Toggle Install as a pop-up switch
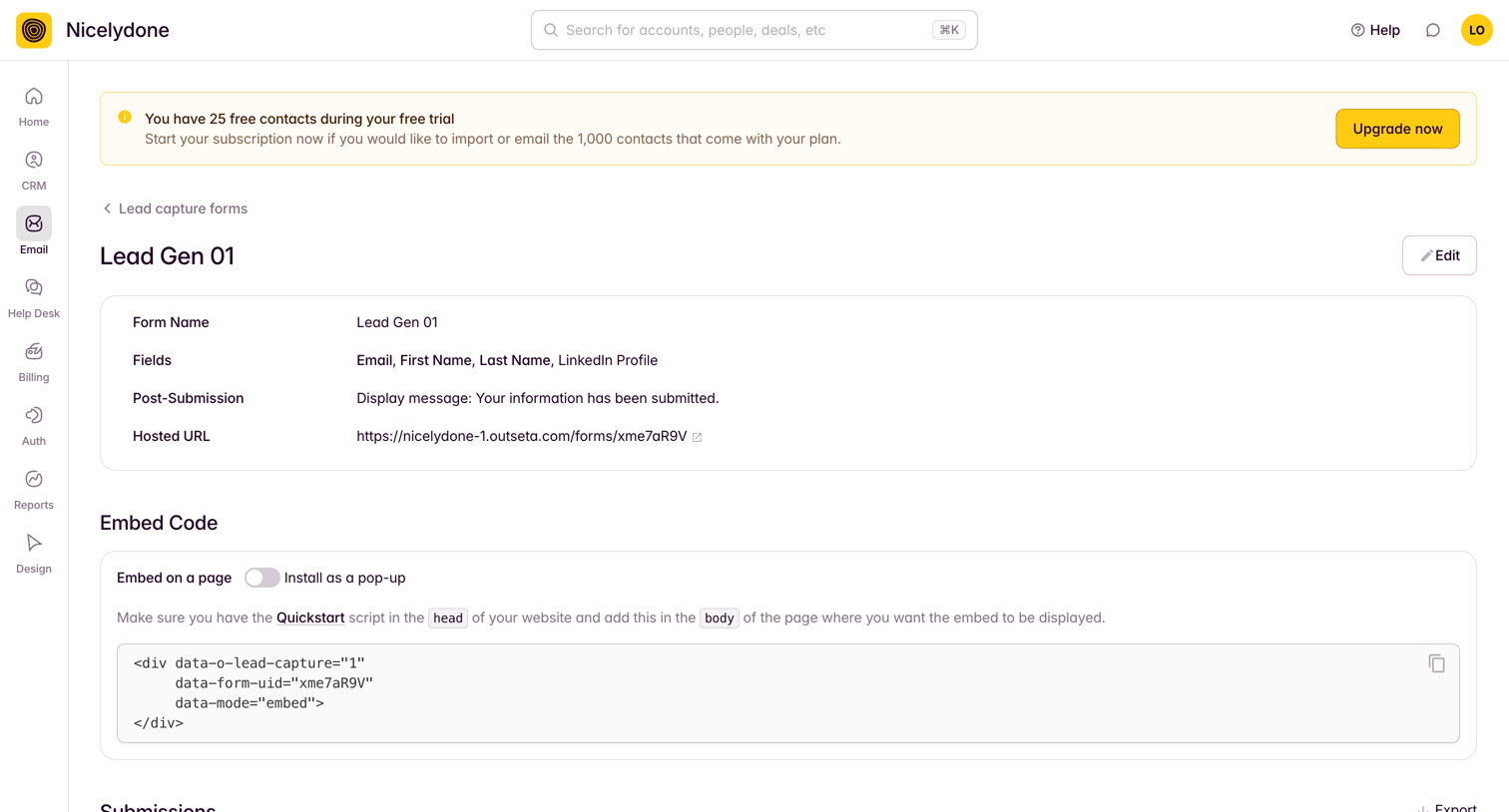Screen dimensions: 1509x812 (x=261, y=578)
